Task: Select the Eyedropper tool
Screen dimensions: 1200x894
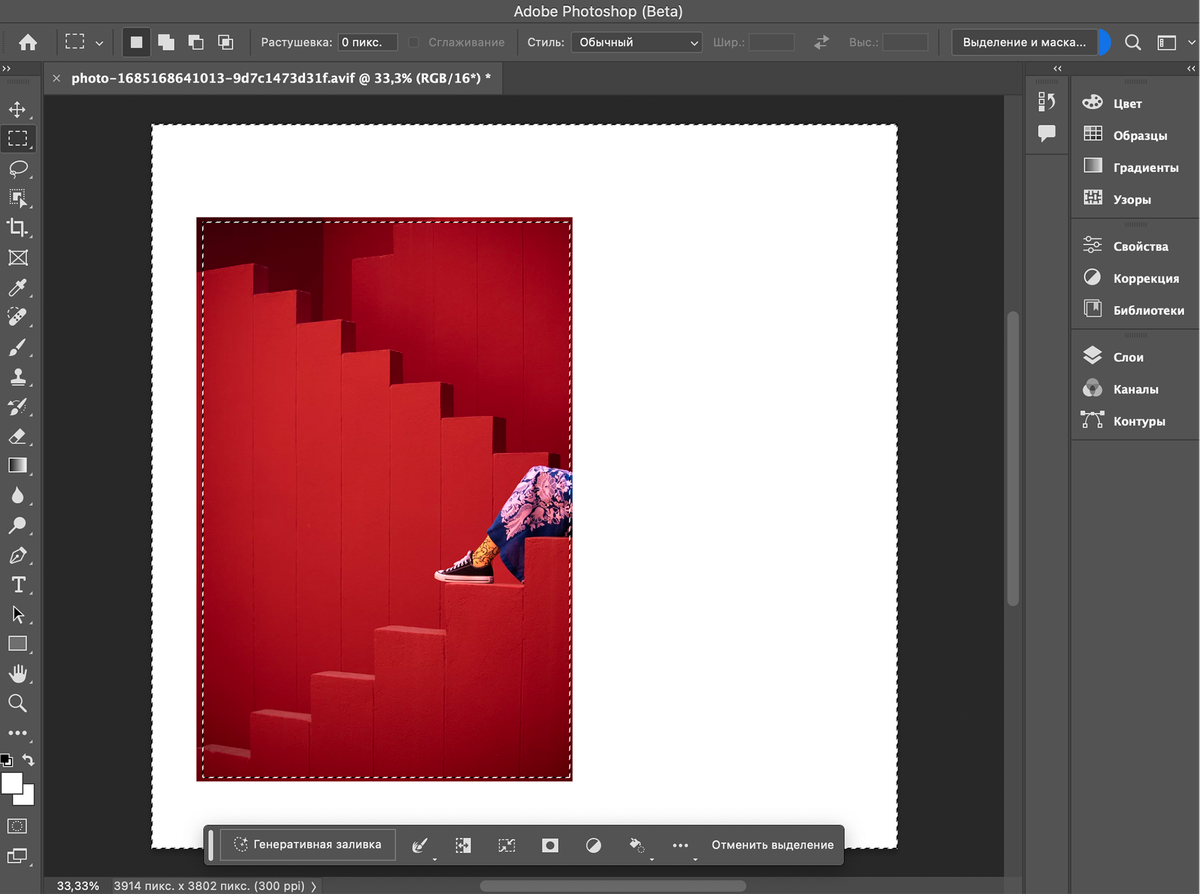Action: point(17,288)
